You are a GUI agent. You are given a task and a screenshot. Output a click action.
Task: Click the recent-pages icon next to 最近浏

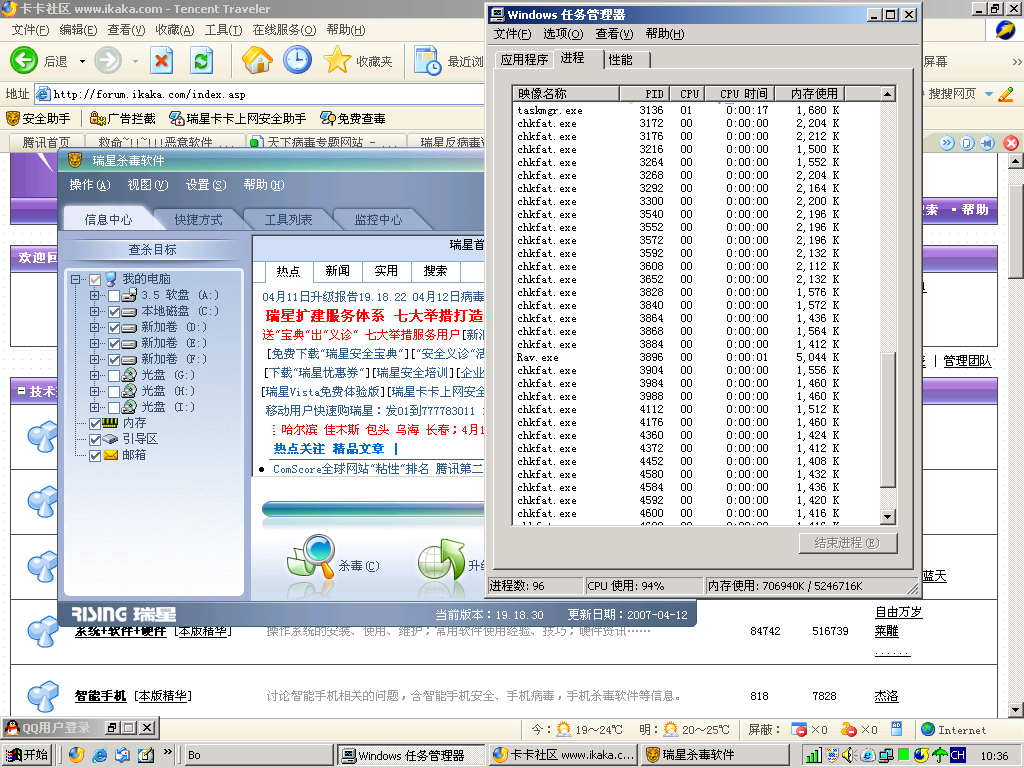coord(428,61)
